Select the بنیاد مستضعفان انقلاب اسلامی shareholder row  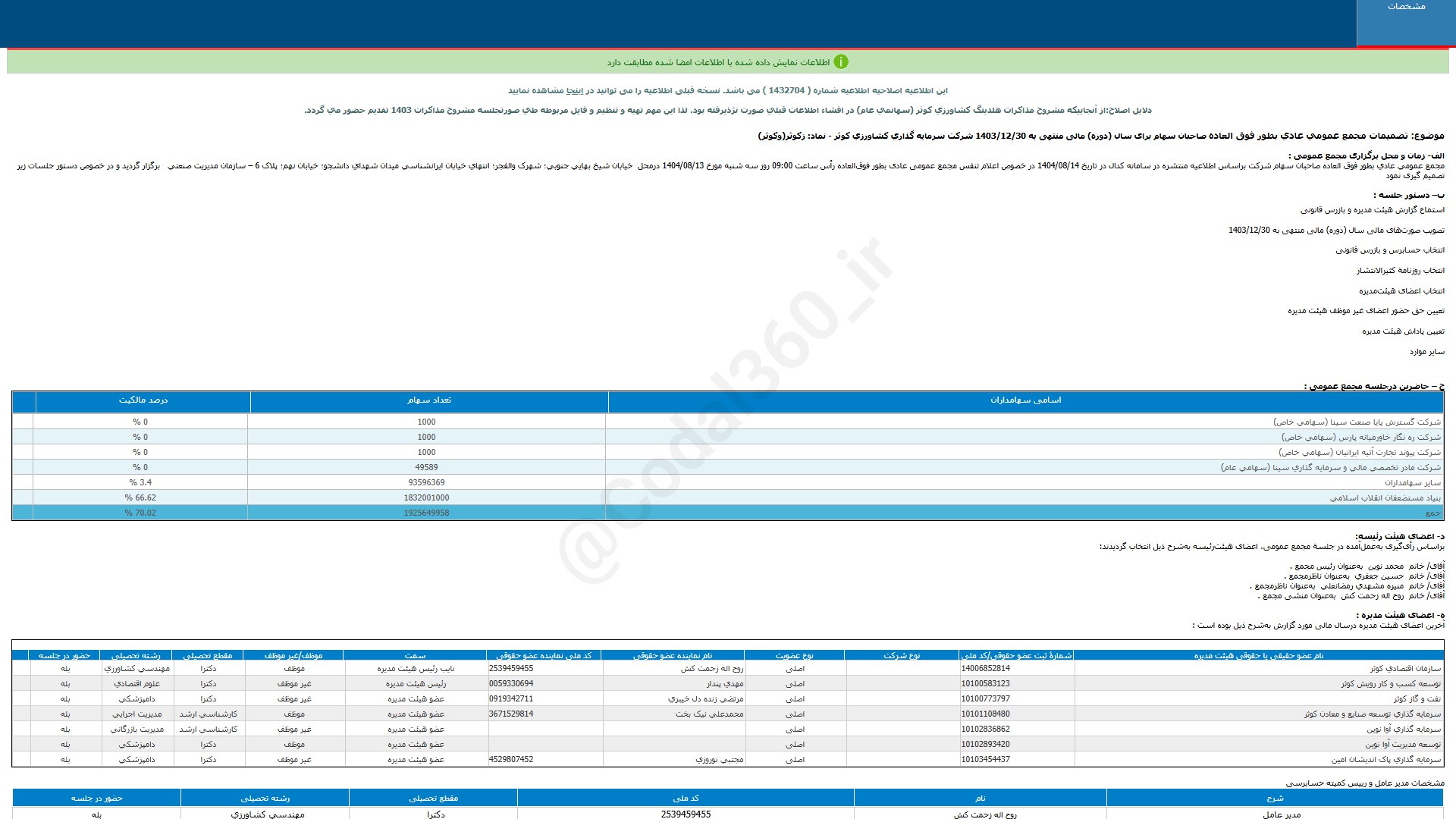(1385, 498)
